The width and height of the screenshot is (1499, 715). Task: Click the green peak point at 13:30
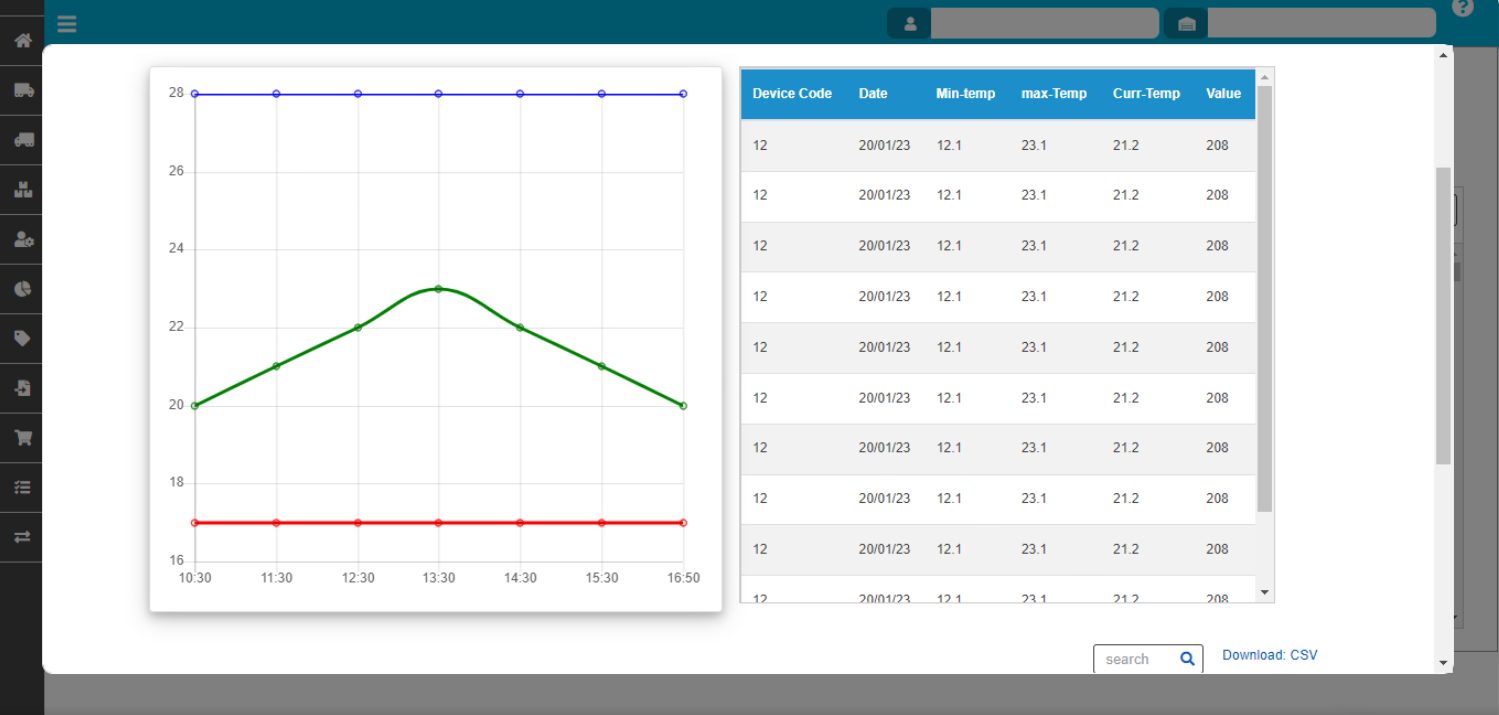pos(438,289)
